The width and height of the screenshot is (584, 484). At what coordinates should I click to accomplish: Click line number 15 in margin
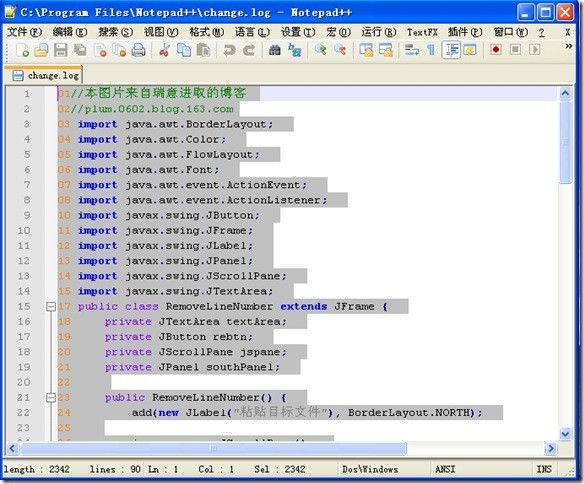pos(24,306)
